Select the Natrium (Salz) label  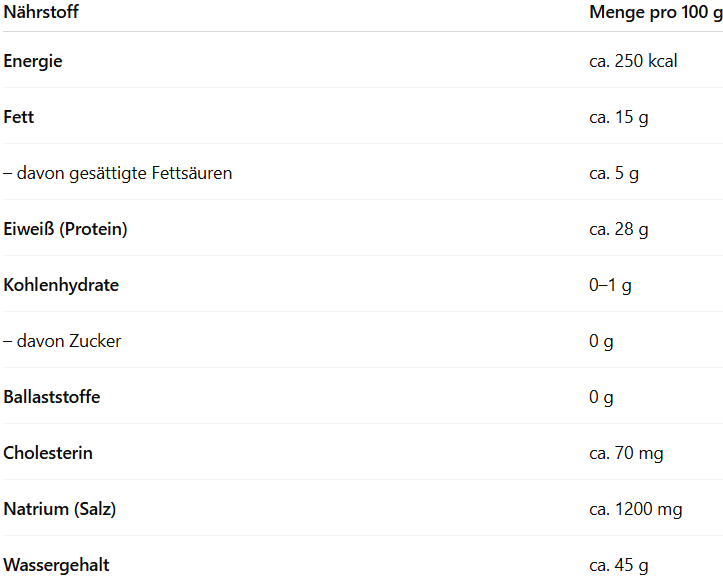(x=59, y=509)
